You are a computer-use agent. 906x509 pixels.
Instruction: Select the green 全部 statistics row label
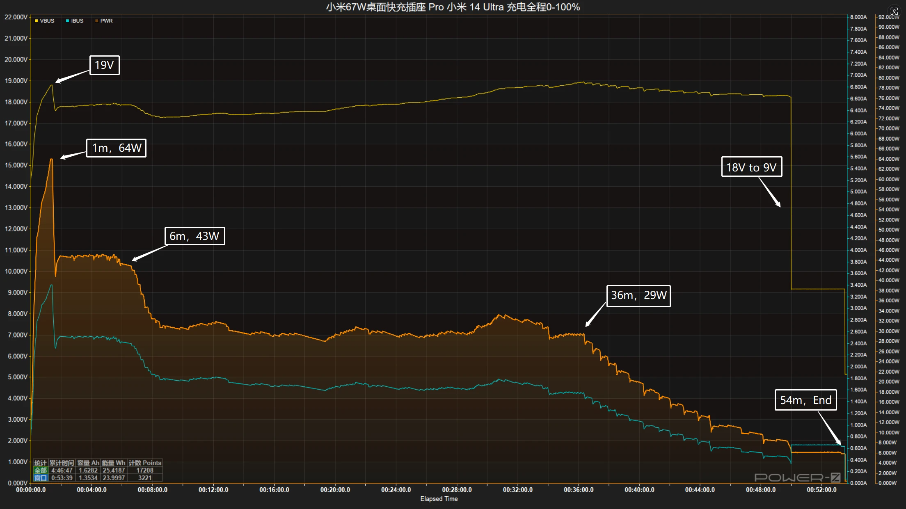[40, 470]
